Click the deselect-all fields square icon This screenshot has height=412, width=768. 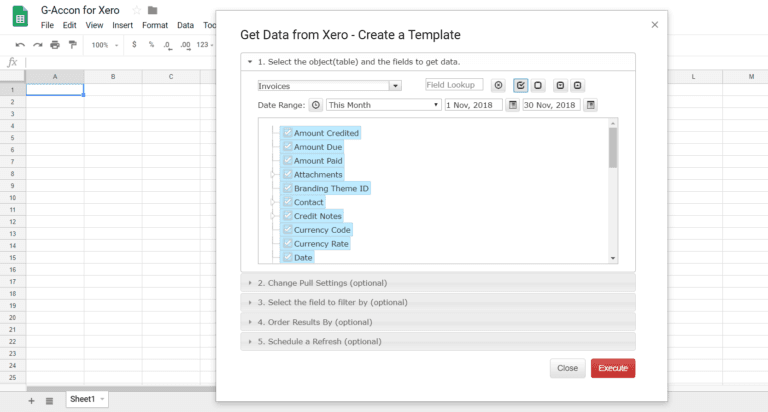538,85
